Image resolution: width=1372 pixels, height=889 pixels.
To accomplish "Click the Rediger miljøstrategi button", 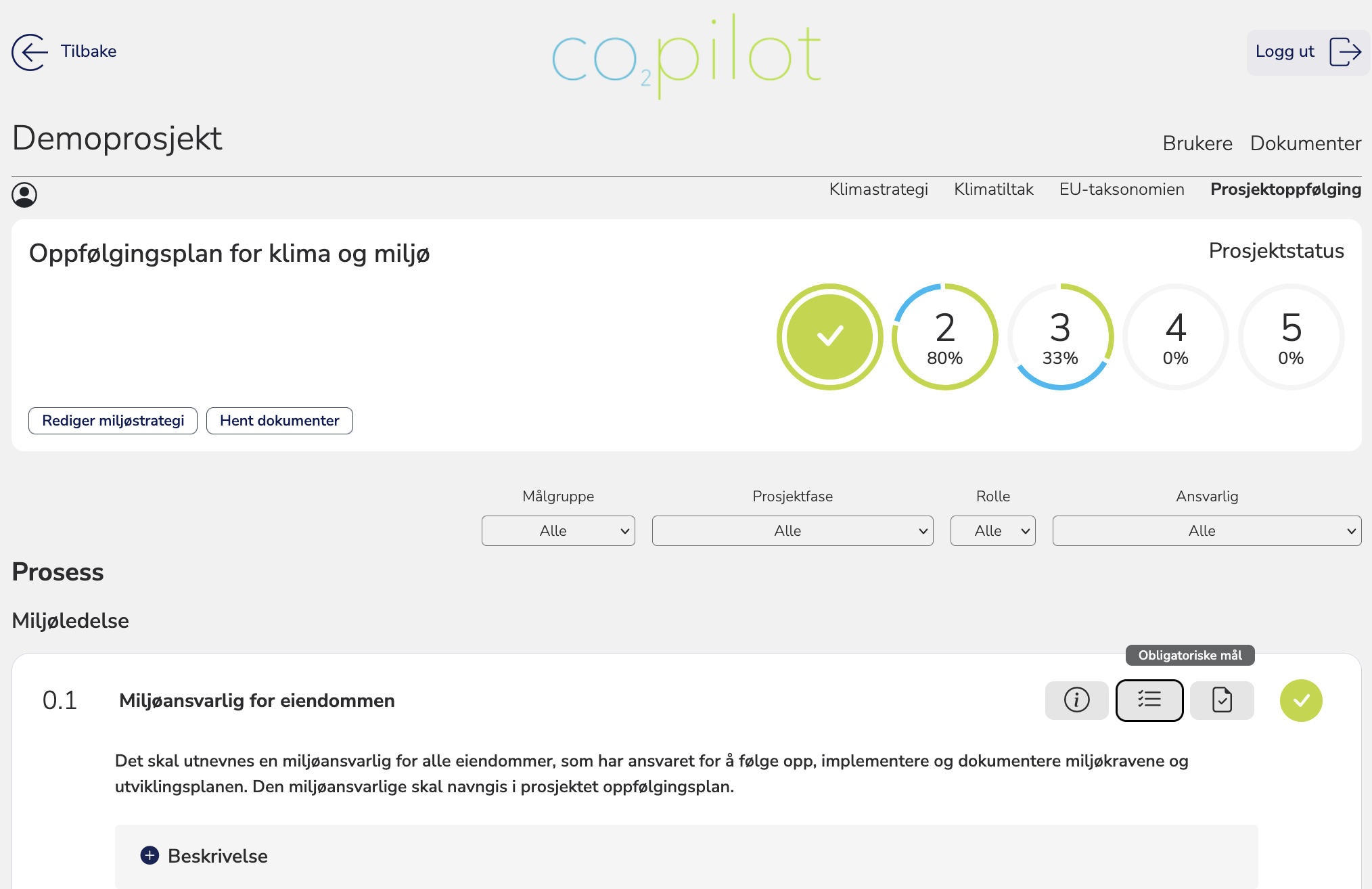I will point(113,421).
